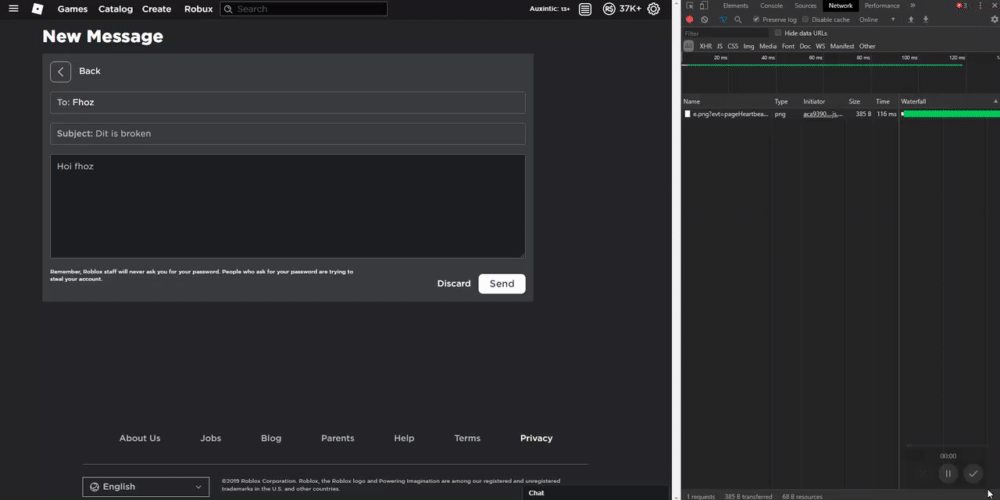This screenshot has height=500, width=1000.
Task: Open Network panel settings gear
Action: pyautogui.click(x=994, y=20)
